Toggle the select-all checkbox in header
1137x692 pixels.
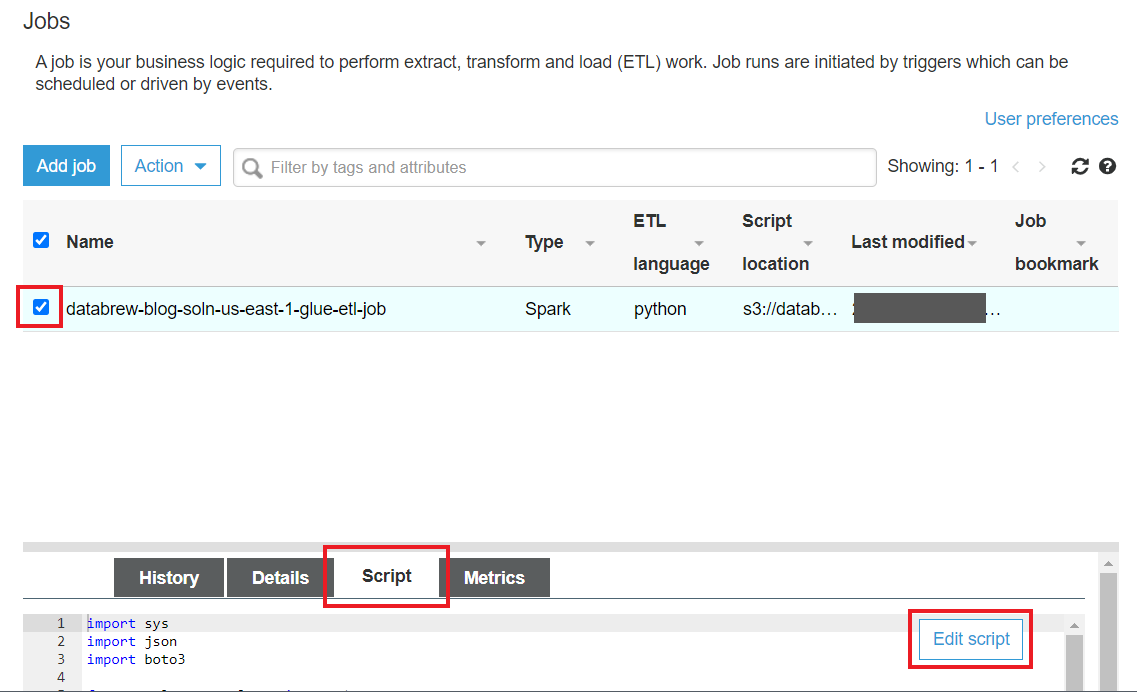click(41, 240)
